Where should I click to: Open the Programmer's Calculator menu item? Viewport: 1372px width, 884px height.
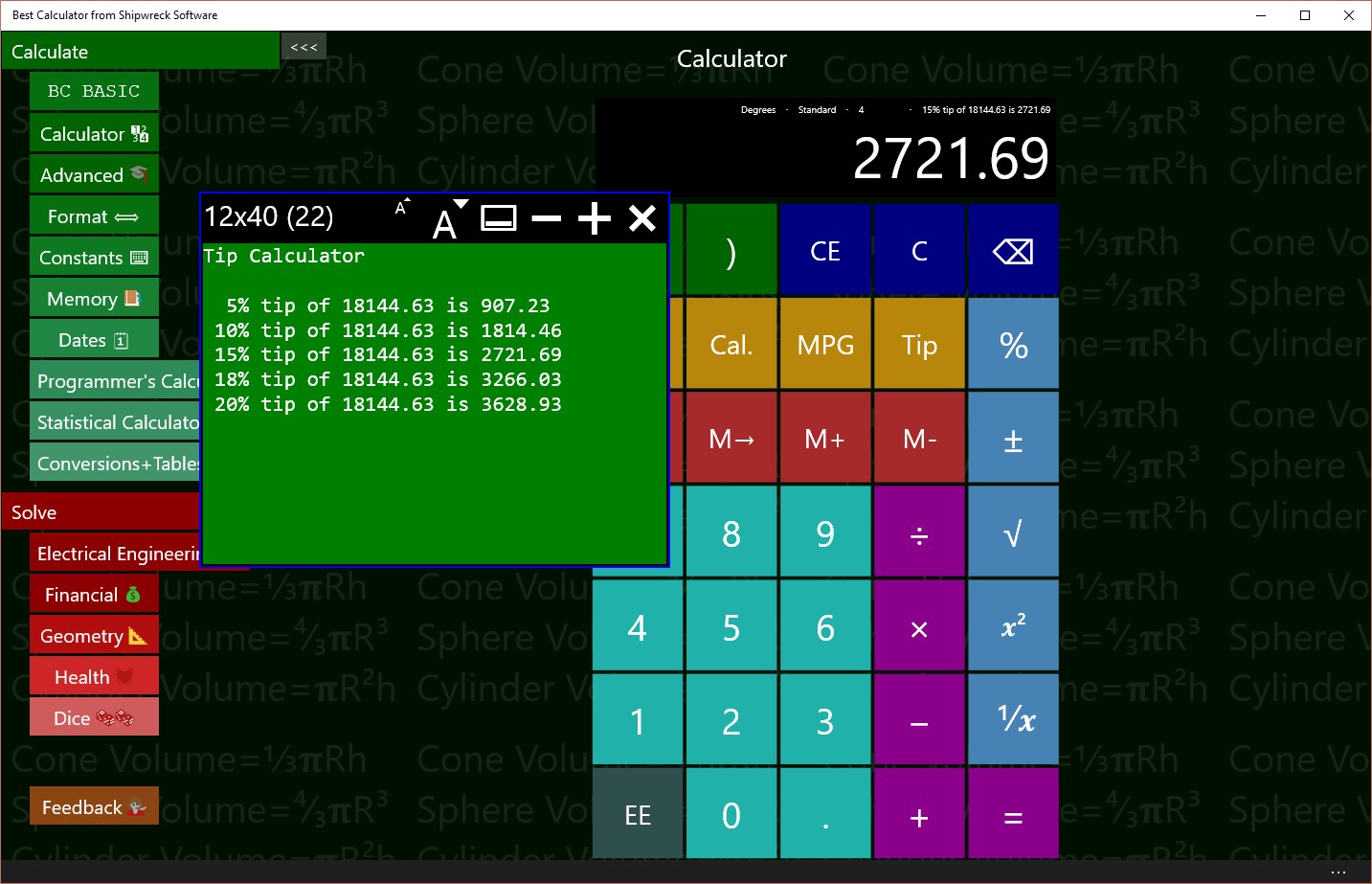(115, 380)
